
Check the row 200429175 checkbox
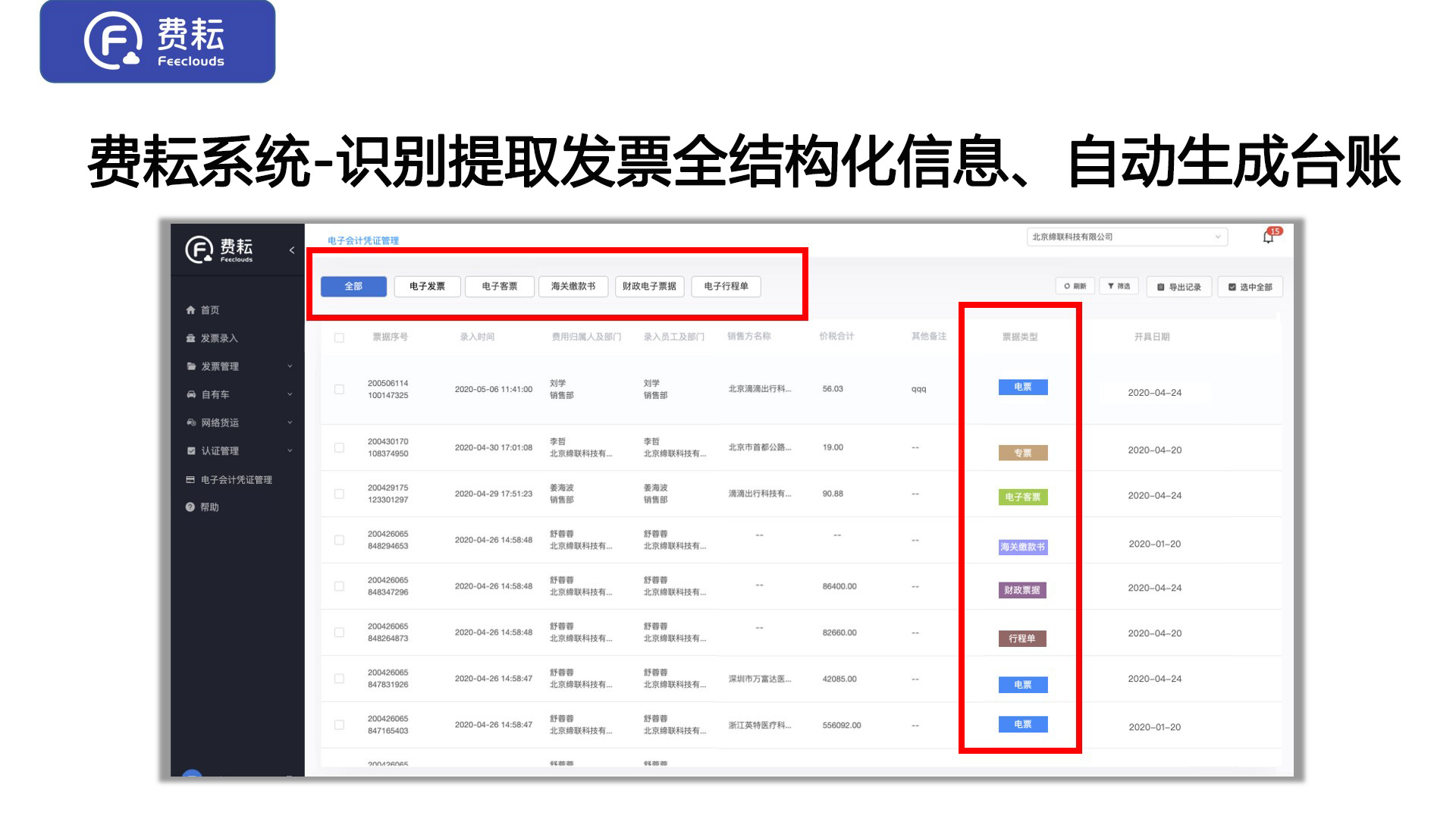click(x=339, y=494)
